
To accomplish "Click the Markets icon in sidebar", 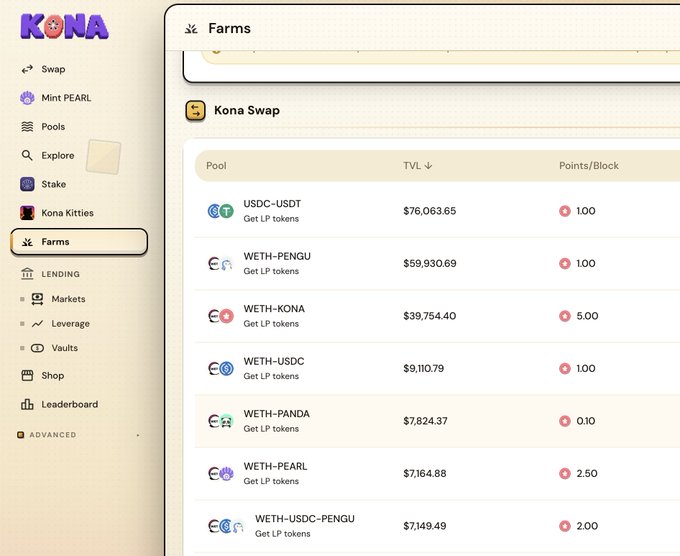I will 37,299.
